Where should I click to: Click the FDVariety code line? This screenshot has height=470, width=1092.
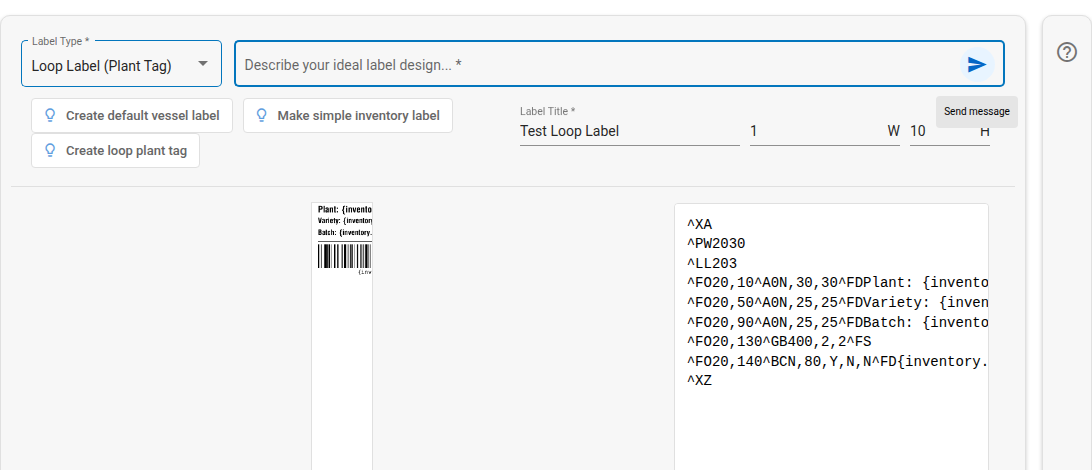coord(837,303)
